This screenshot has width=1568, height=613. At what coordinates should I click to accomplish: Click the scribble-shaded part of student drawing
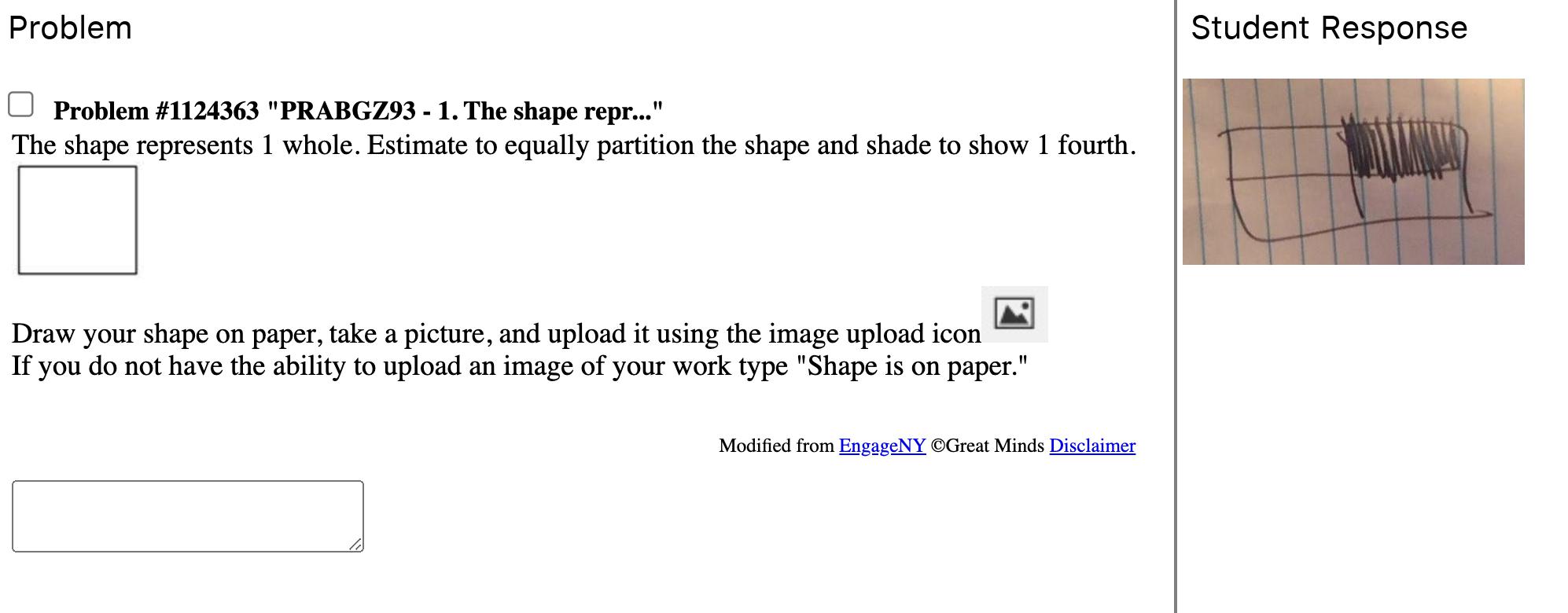tap(1404, 148)
